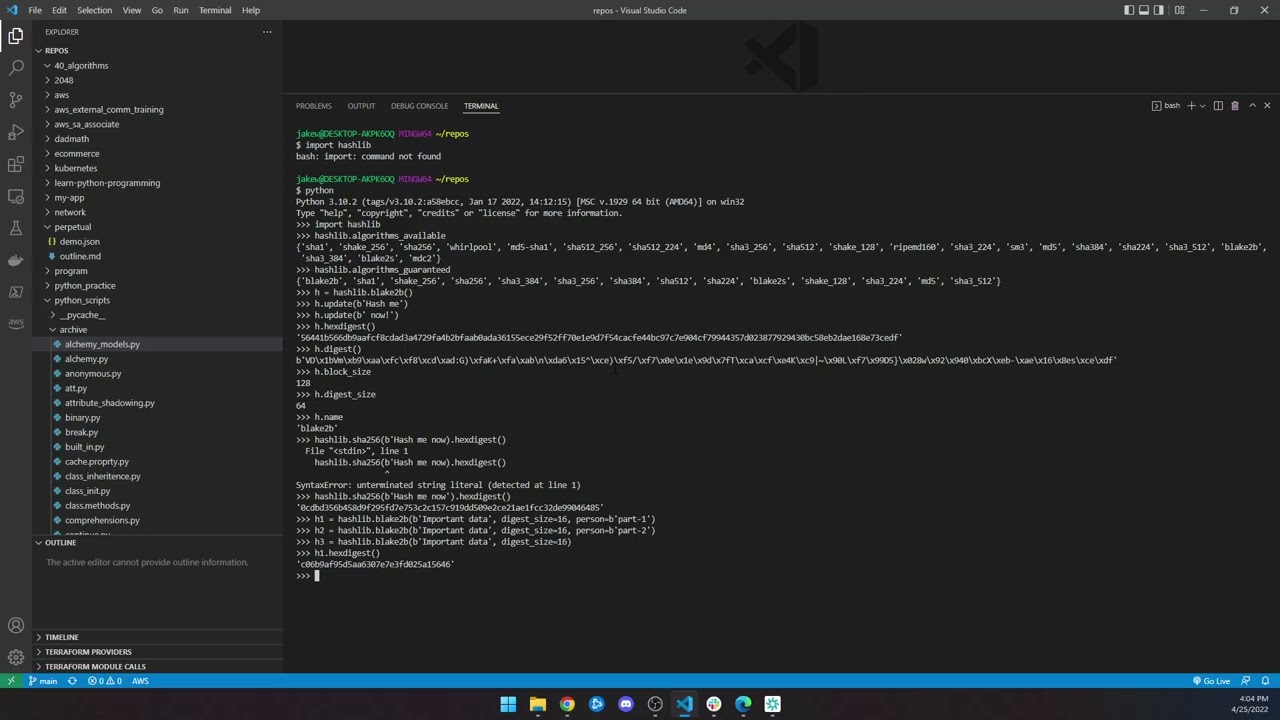Collapse the python_scripts folder

[x=82, y=300]
